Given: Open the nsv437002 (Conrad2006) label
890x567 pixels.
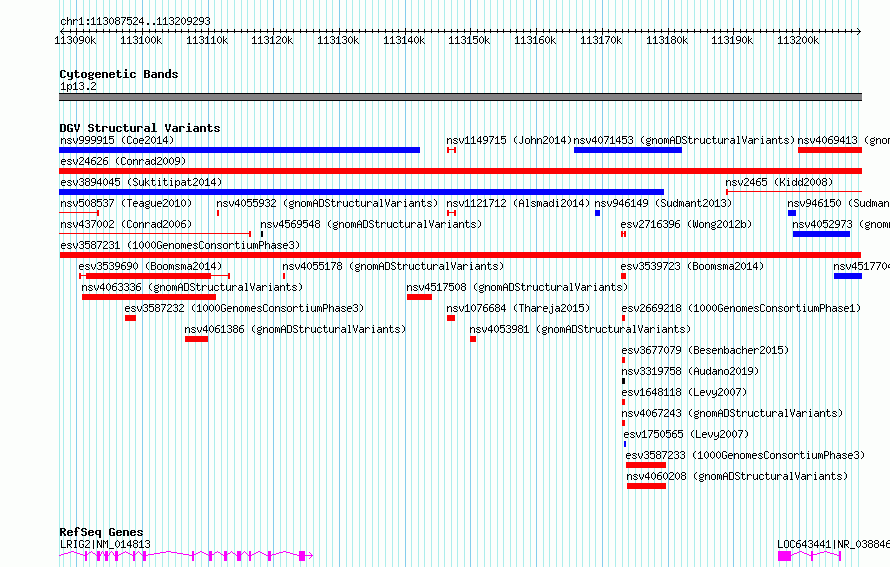Looking at the screenshot, I should pos(126,224).
